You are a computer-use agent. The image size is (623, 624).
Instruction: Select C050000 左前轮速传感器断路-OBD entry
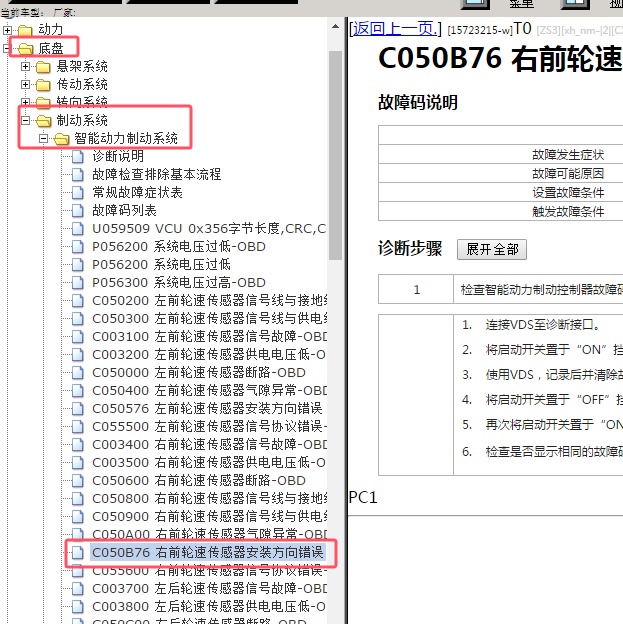coord(199,372)
